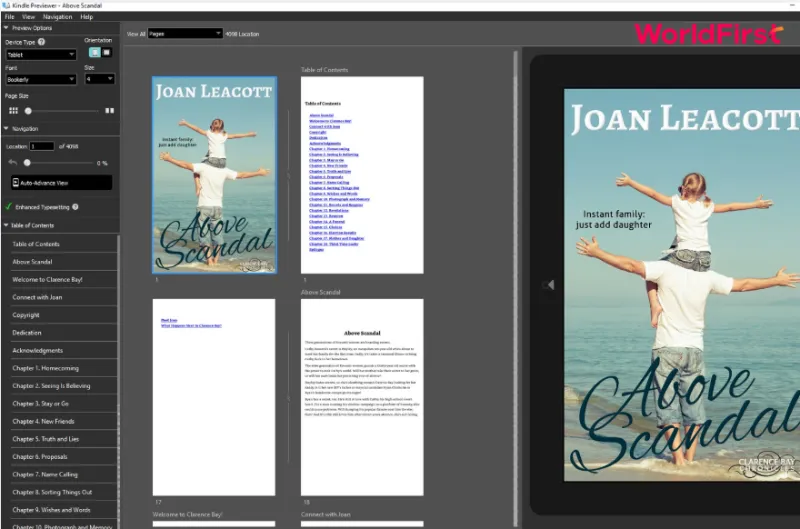Collapse the Table of Contents section
The width and height of the screenshot is (800, 529).
6,225
